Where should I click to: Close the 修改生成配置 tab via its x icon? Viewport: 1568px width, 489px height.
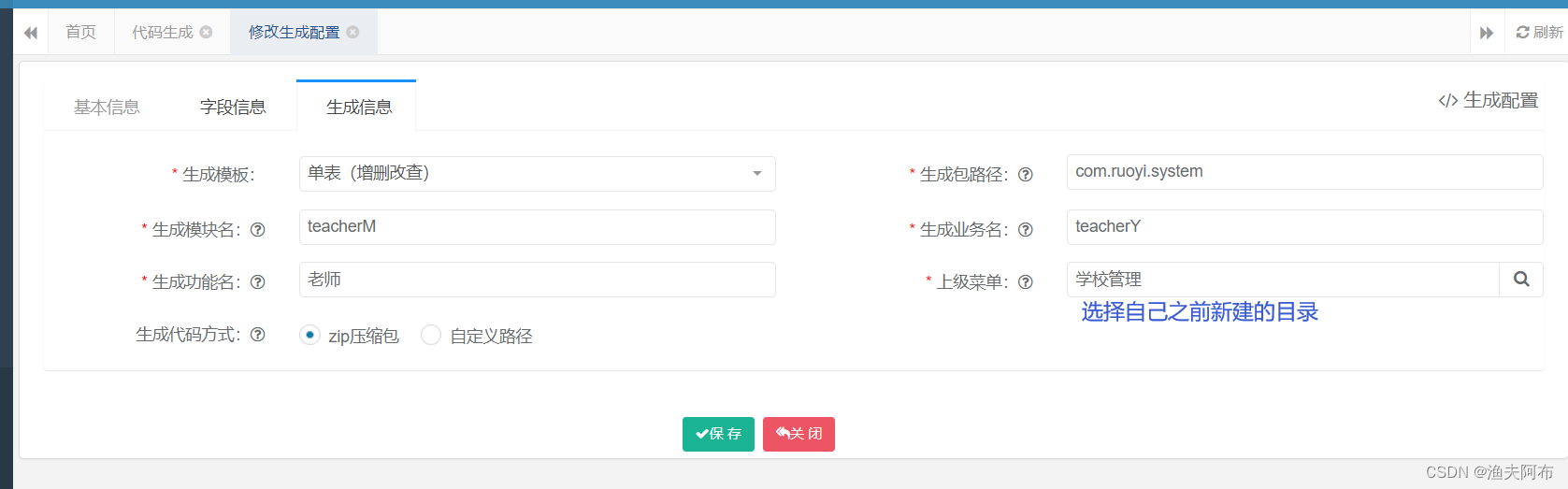(352, 32)
